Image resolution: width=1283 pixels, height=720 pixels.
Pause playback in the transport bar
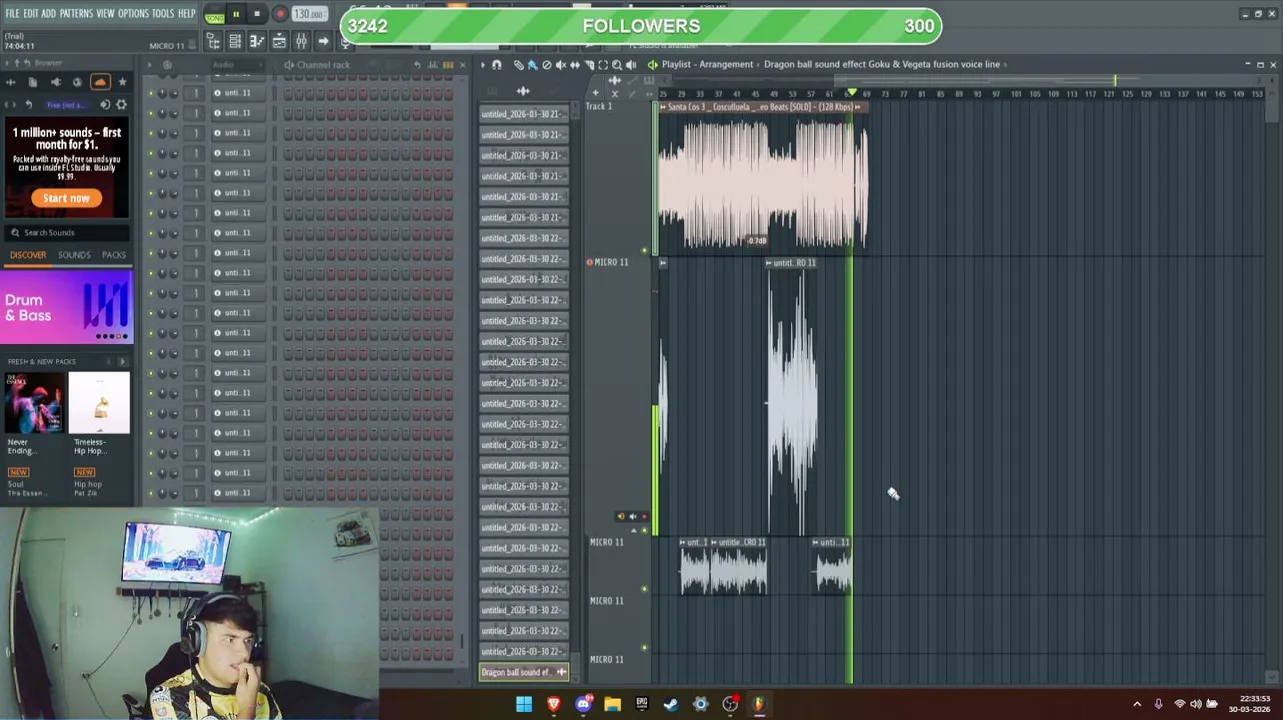click(236, 15)
